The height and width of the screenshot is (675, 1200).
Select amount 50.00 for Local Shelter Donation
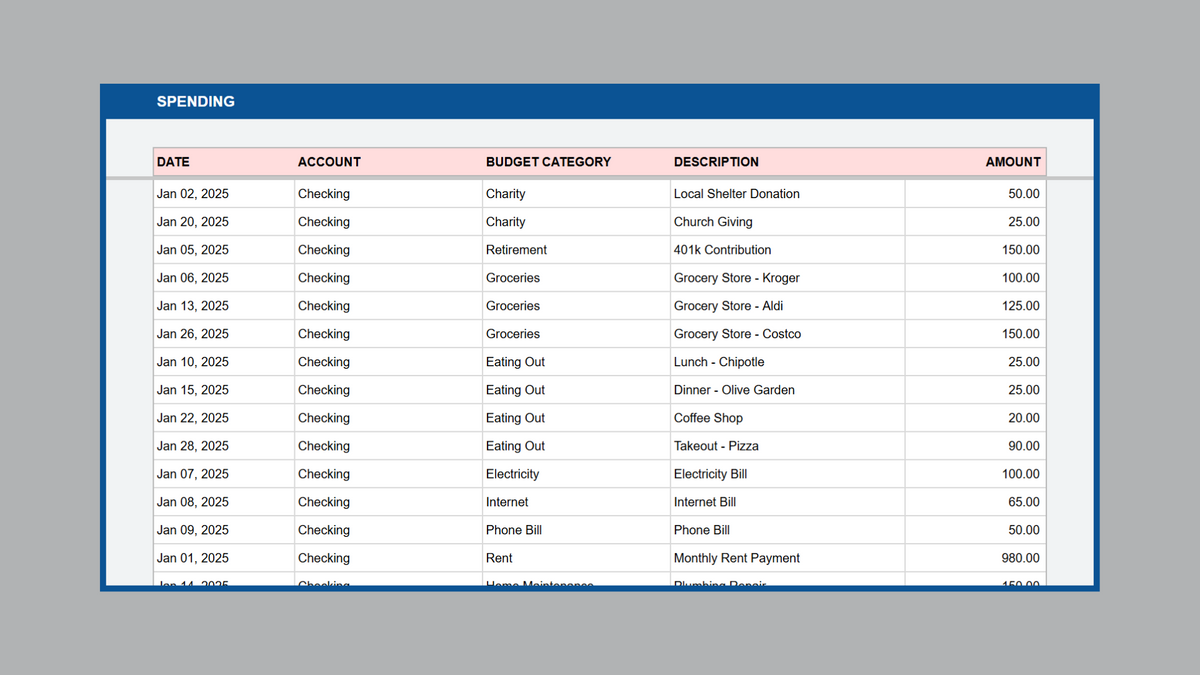coord(975,194)
